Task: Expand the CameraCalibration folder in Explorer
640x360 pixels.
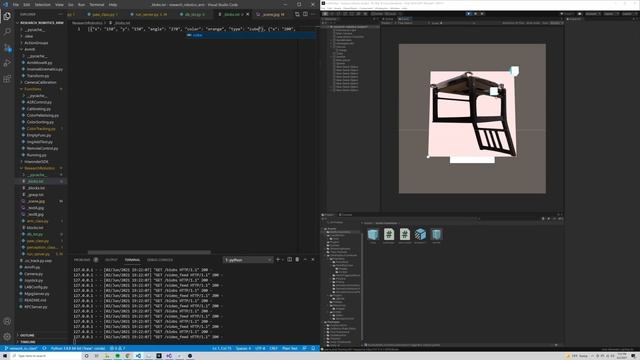Action: click(41, 82)
